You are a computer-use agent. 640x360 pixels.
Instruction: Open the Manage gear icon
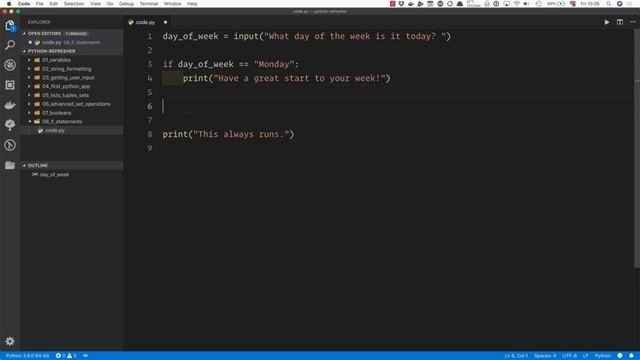click(x=10, y=341)
